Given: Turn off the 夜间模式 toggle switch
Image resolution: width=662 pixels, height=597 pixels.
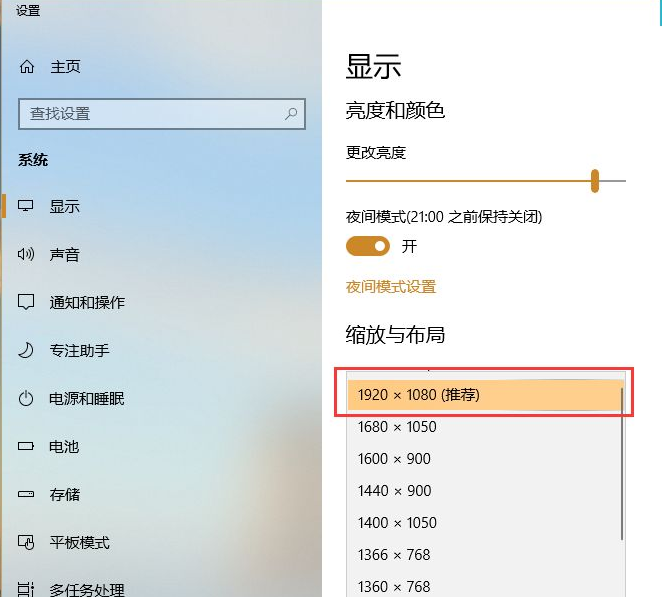Looking at the screenshot, I should [x=367, y=246].
